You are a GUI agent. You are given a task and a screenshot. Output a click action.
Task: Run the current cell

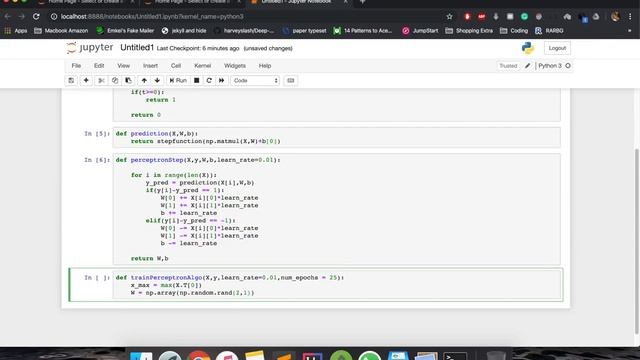click(178, 80)
